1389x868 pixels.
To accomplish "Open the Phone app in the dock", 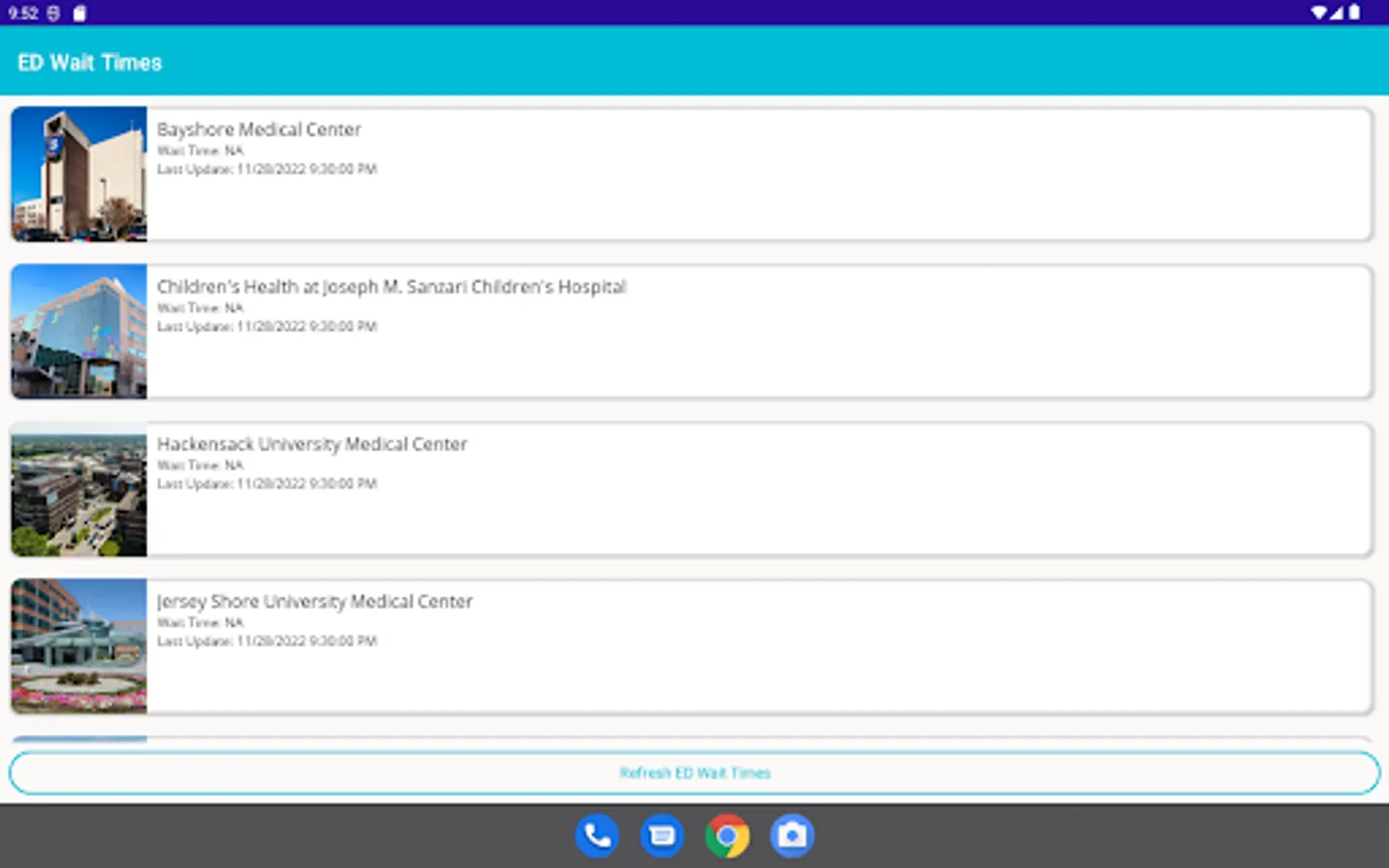I will (x=597, y=836).
